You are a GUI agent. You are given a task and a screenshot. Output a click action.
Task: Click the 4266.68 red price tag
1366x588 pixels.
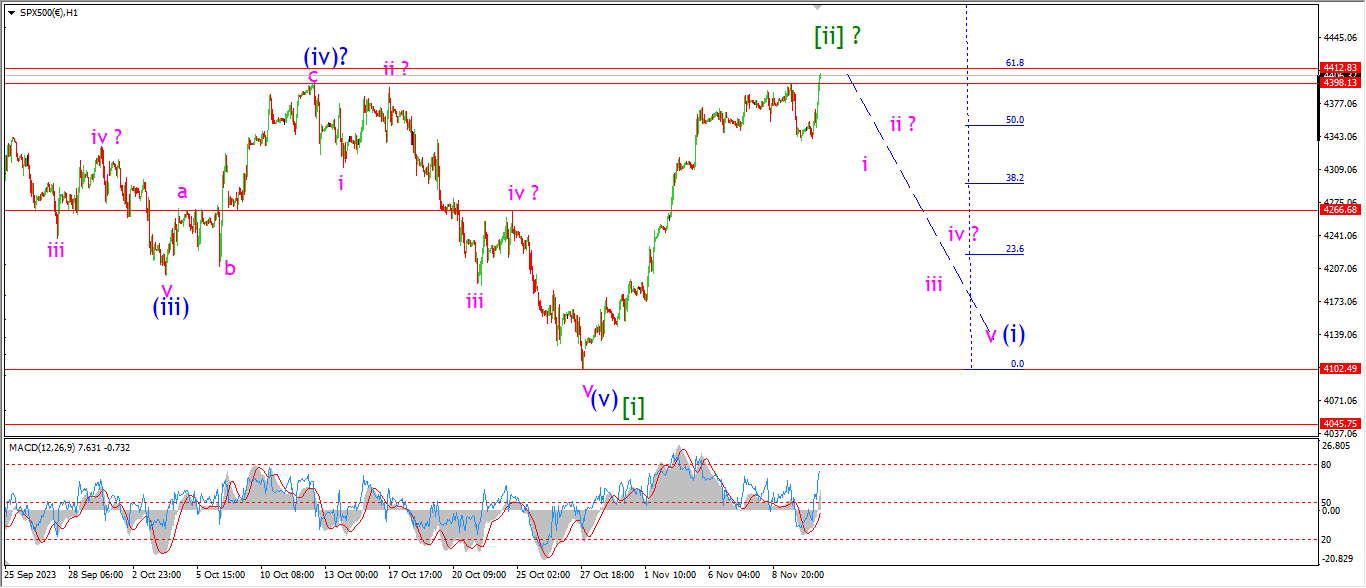[1339, 210]
